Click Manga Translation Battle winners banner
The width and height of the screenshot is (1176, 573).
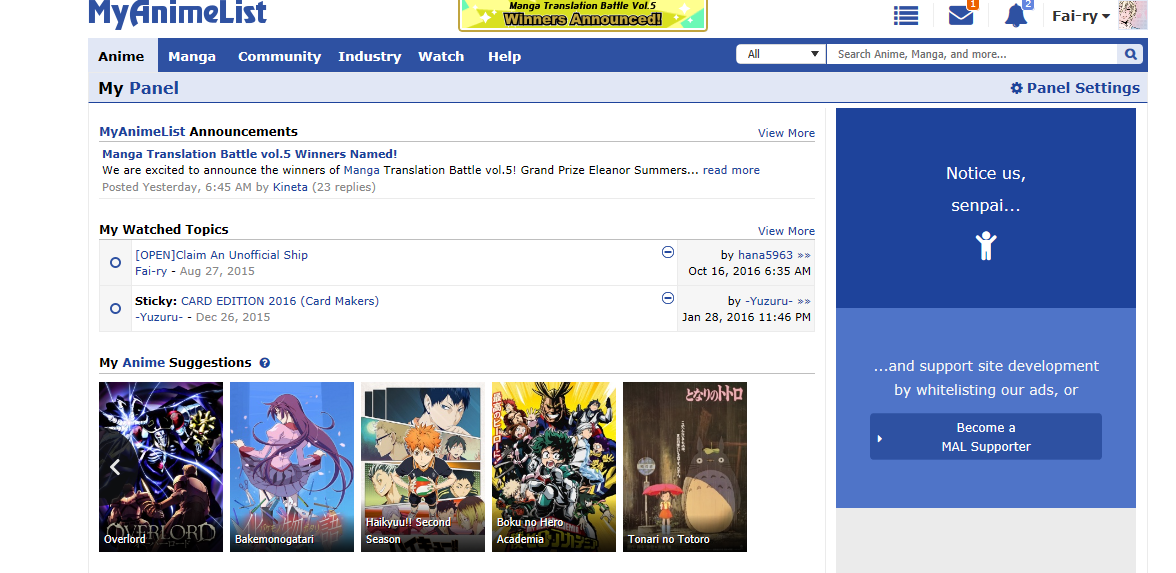point(583,15)
